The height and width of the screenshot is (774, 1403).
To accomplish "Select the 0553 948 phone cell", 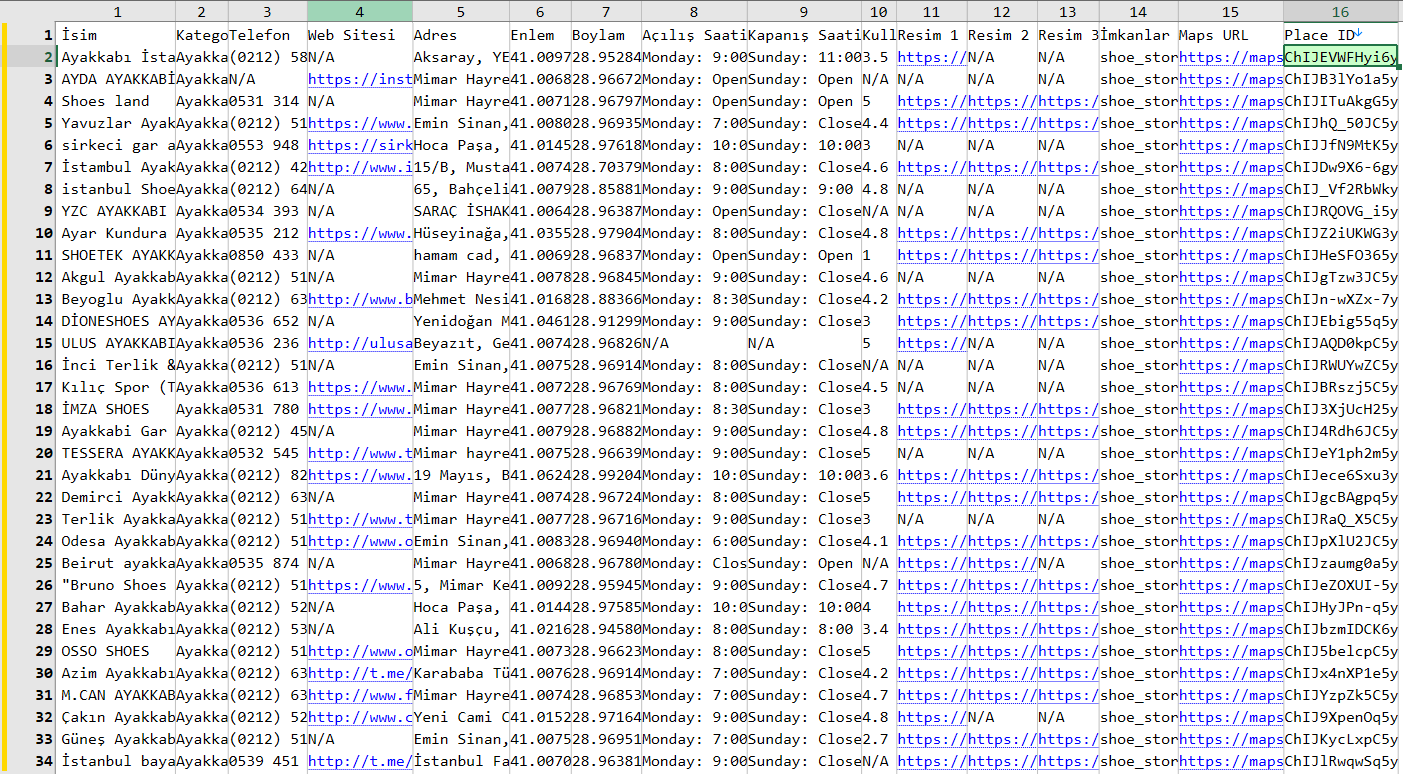I will click(267, 145).
